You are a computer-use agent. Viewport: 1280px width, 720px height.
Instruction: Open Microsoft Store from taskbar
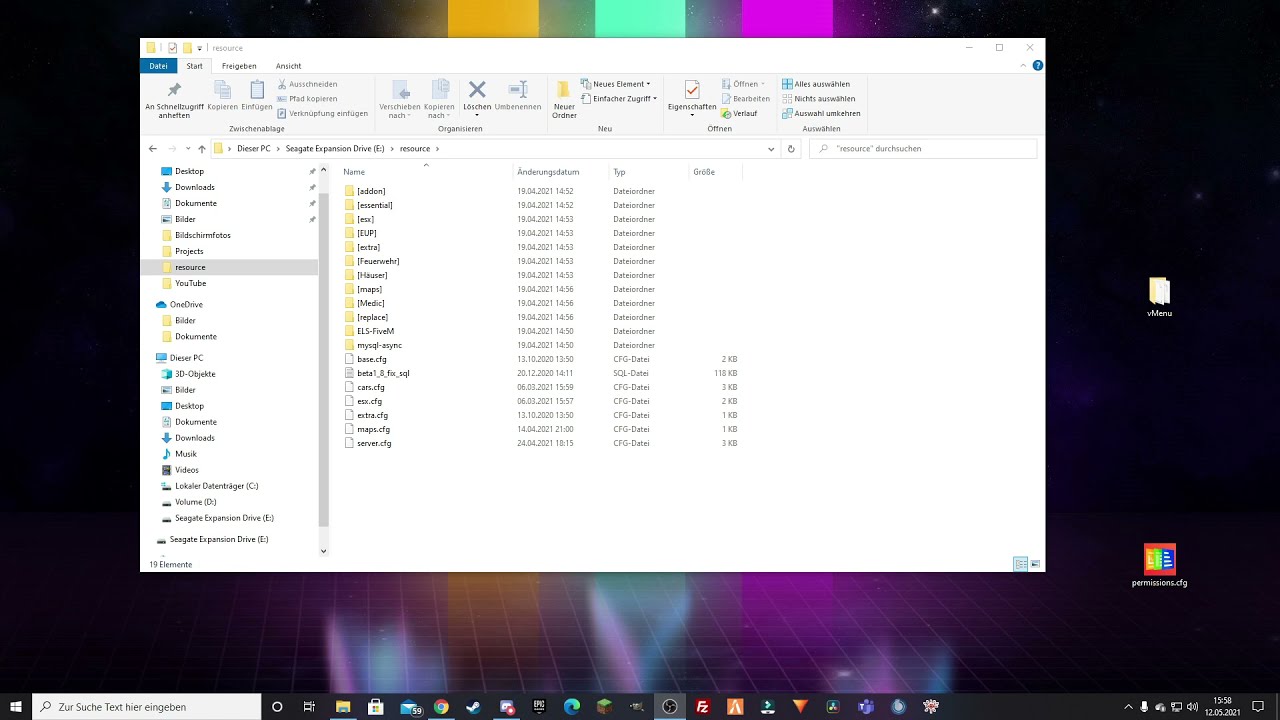pyautogui.click(x=376, y=707)
